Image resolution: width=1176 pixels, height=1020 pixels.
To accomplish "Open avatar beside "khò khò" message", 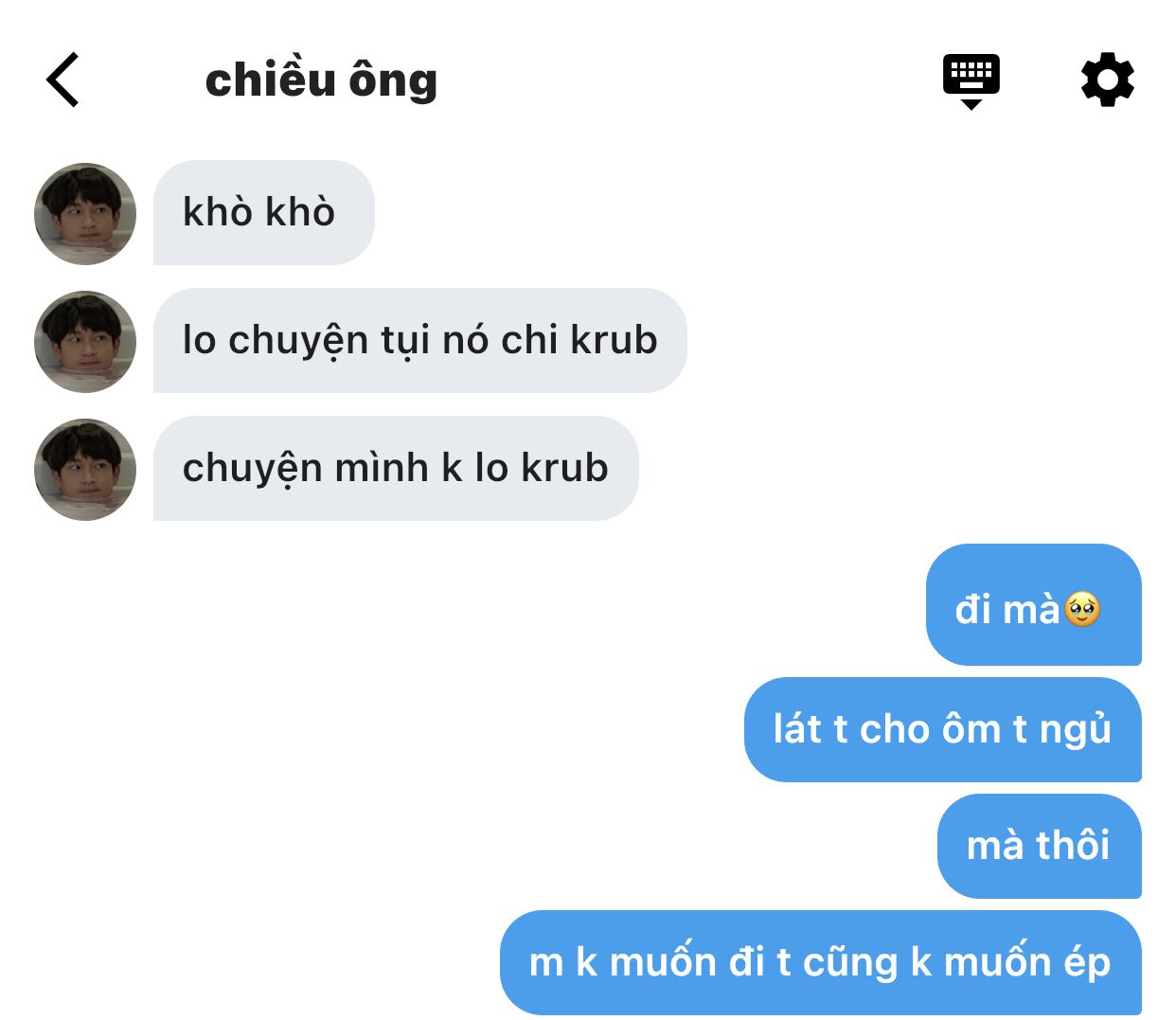I will pos(85,213).
